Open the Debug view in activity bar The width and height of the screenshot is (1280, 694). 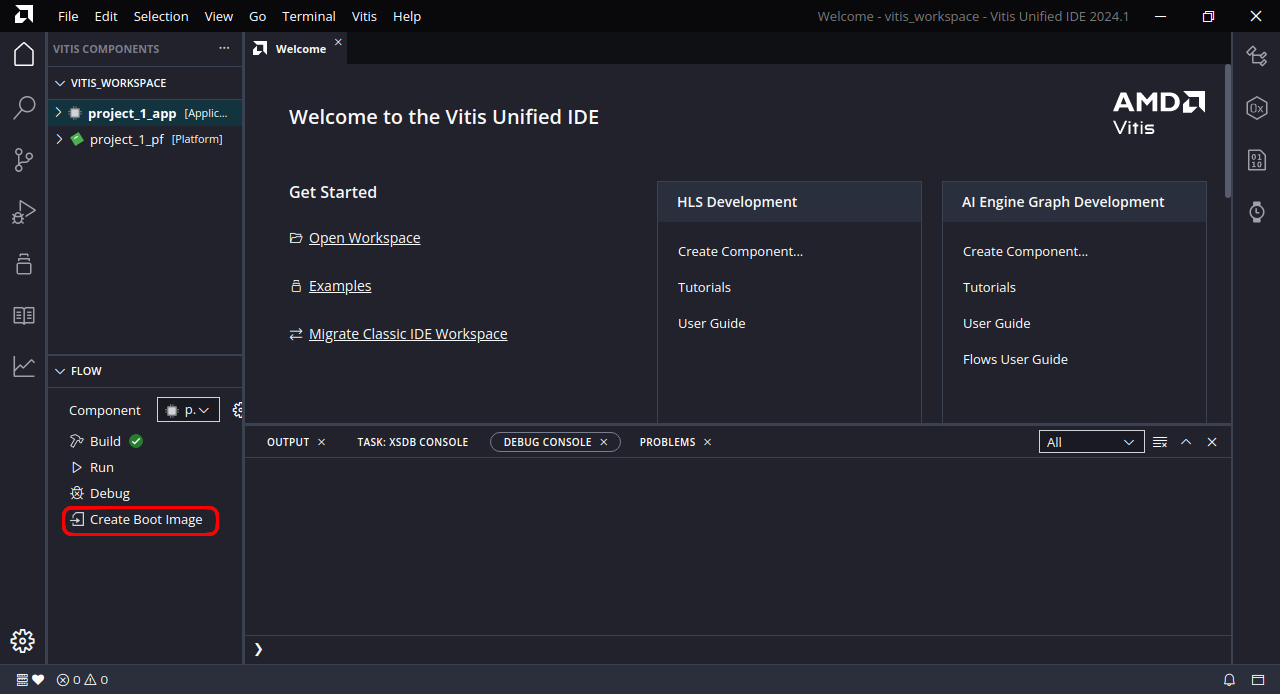tap(24, 212)
